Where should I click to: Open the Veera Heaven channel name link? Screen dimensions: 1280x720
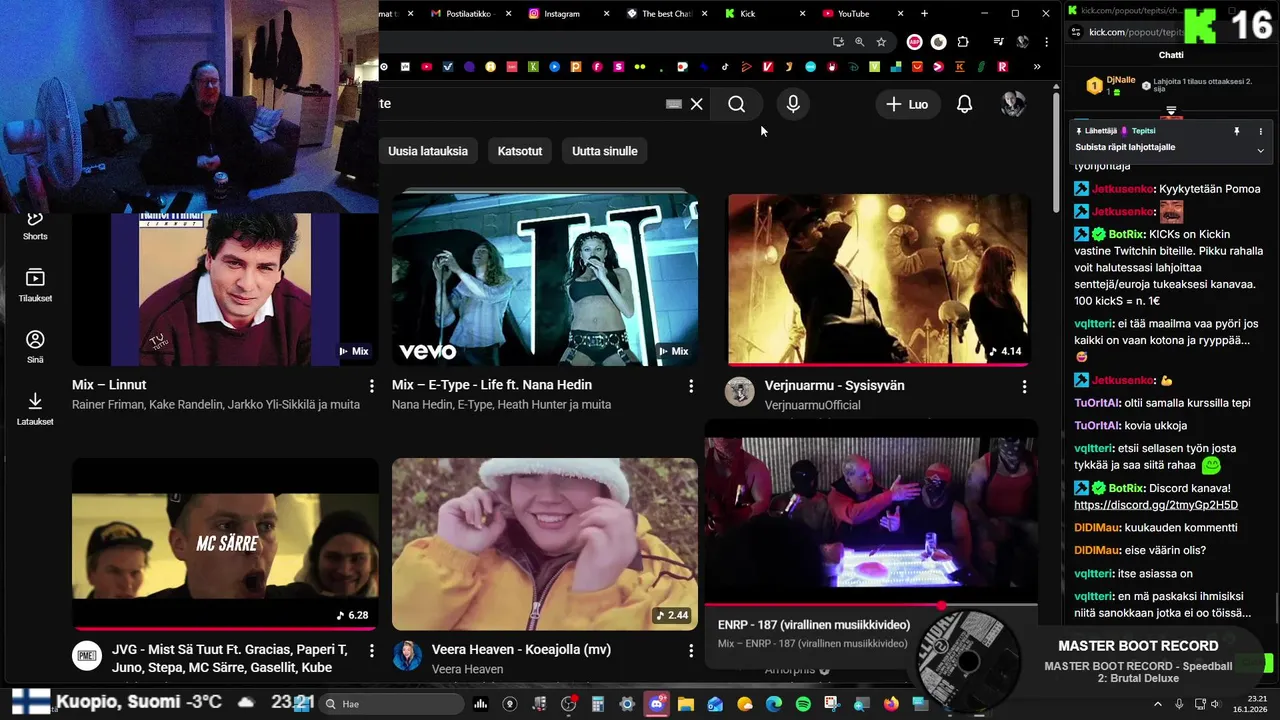(x=467, y=669)
